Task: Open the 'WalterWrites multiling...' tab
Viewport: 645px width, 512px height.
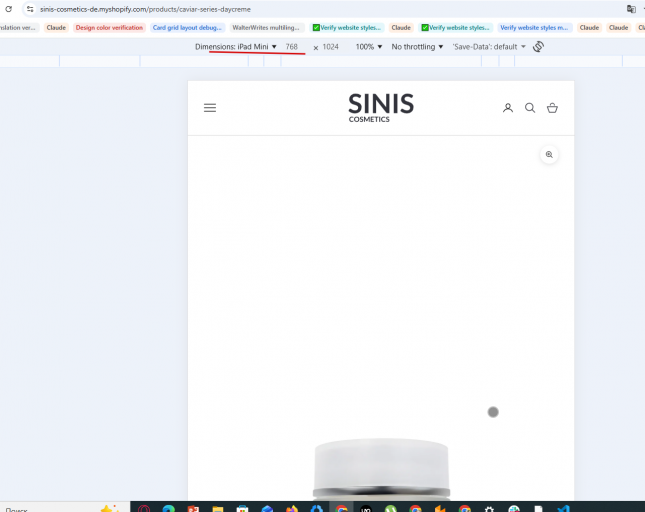Action: point(266,28)
